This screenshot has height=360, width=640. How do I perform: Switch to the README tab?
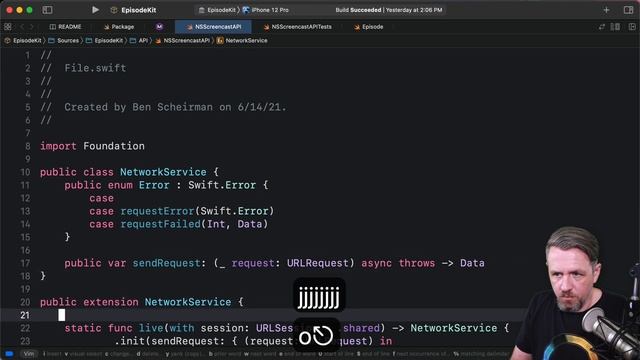coord(65,27)
